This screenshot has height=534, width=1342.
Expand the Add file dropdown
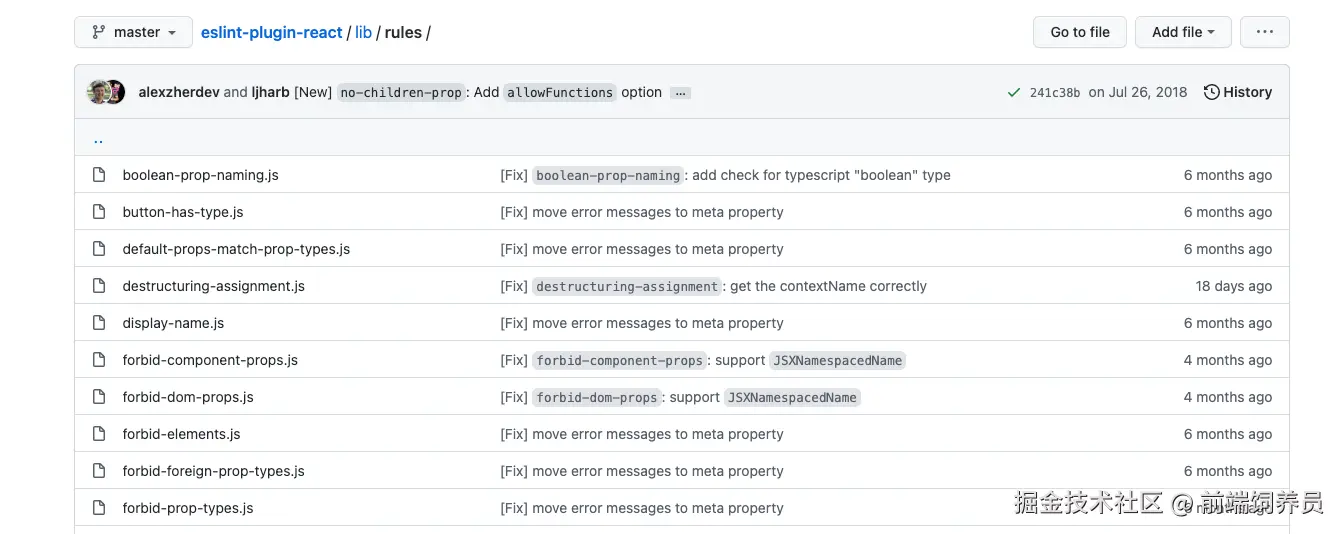point(1183,32)
